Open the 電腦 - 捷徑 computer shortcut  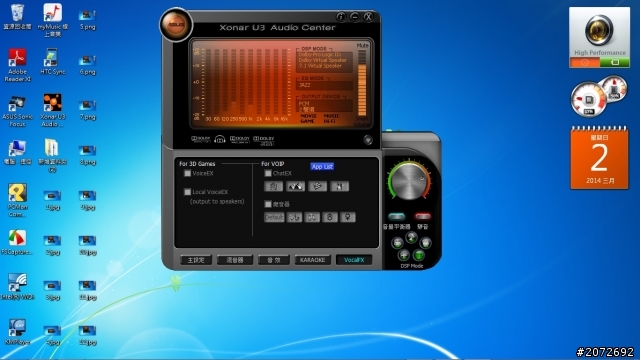17,153
